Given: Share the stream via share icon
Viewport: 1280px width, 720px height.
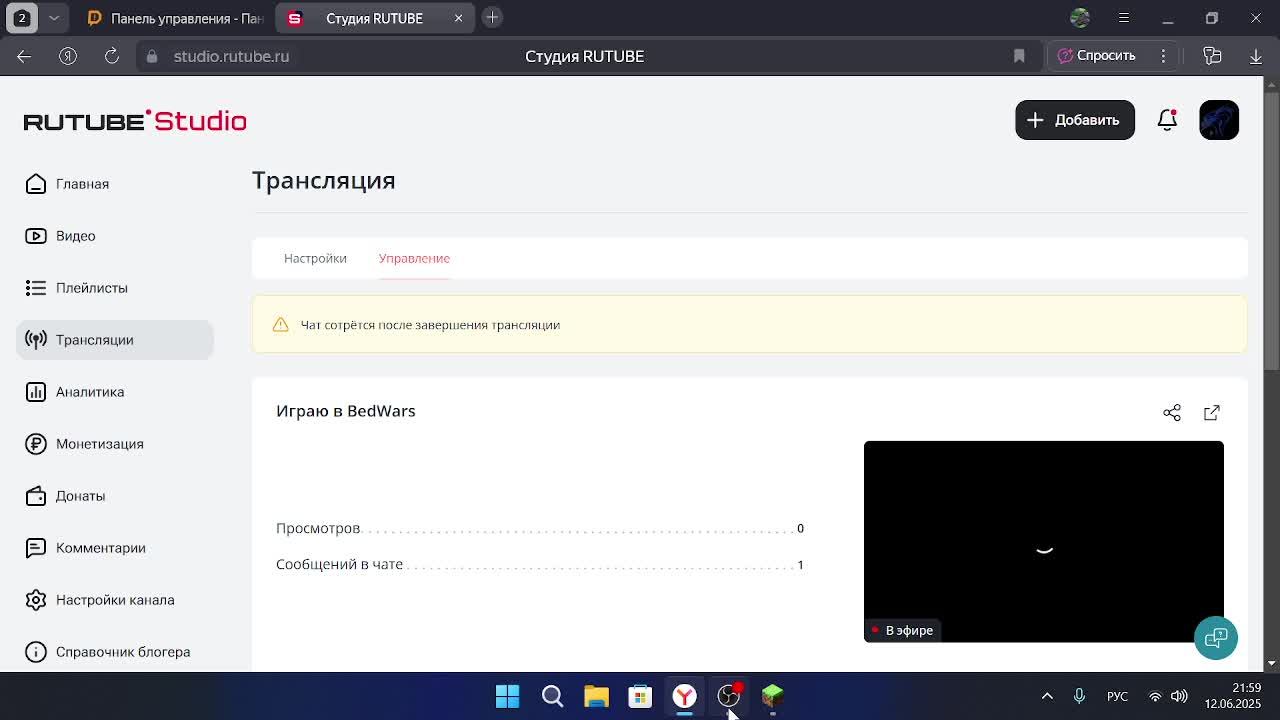Looking at the screenshot, I should click(1172, 412).
